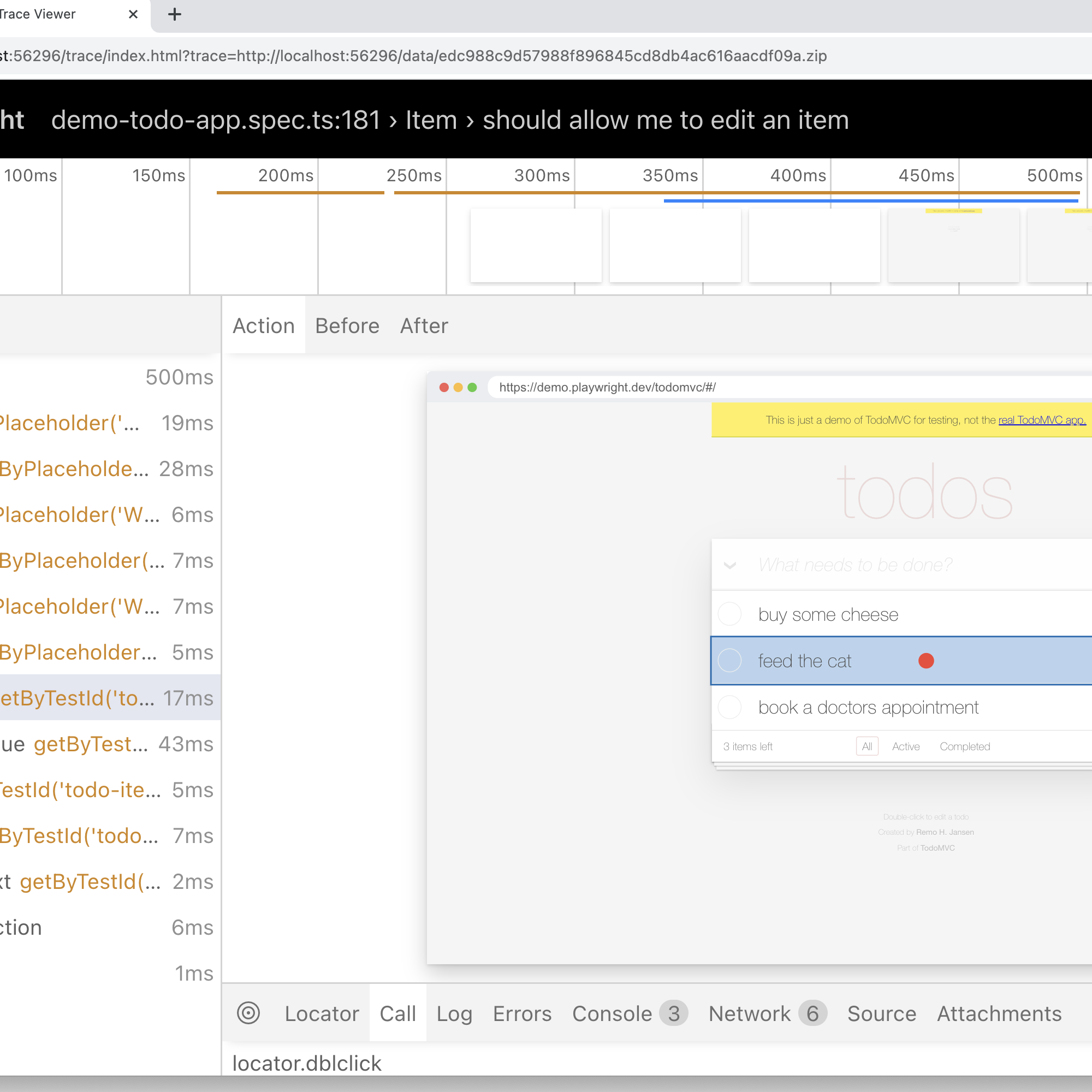Click the timeline thumbnail showing yellow banner

(953, 245)
